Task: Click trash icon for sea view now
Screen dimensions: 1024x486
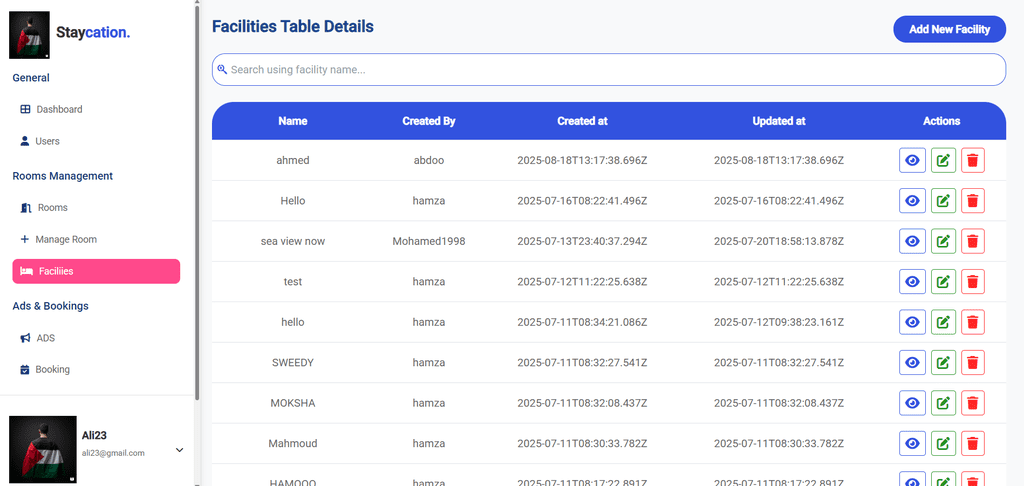Action: pyautogui.click(x=972, y=241)
